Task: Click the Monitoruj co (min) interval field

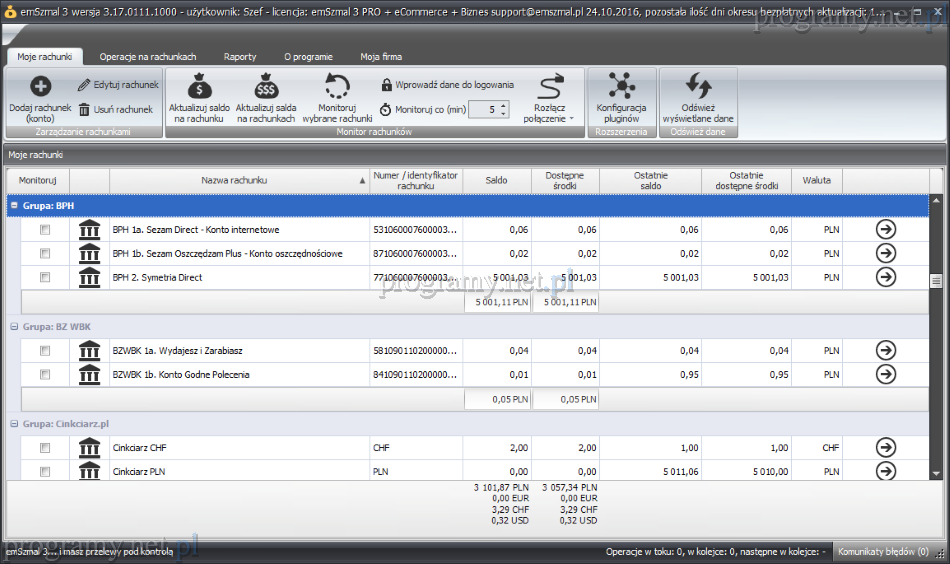Action: click(482, 109)
